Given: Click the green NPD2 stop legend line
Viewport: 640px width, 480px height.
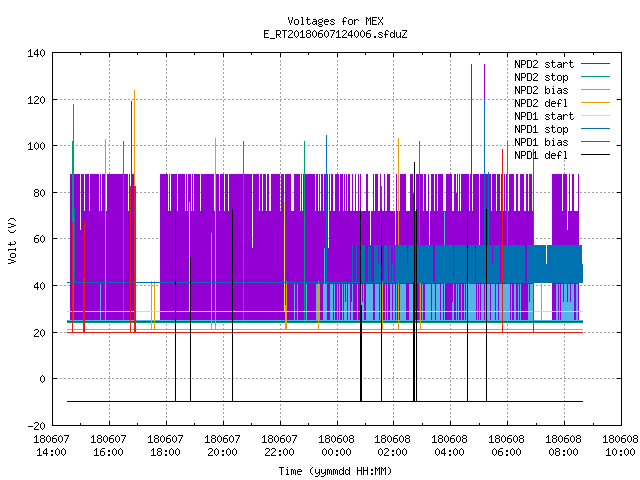Looking at the screenshot, I should tap(595, 77).
